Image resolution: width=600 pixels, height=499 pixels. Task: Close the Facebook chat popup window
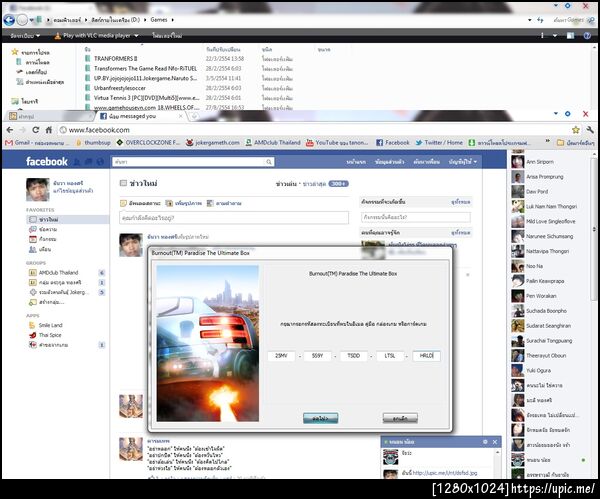[495, 442]
